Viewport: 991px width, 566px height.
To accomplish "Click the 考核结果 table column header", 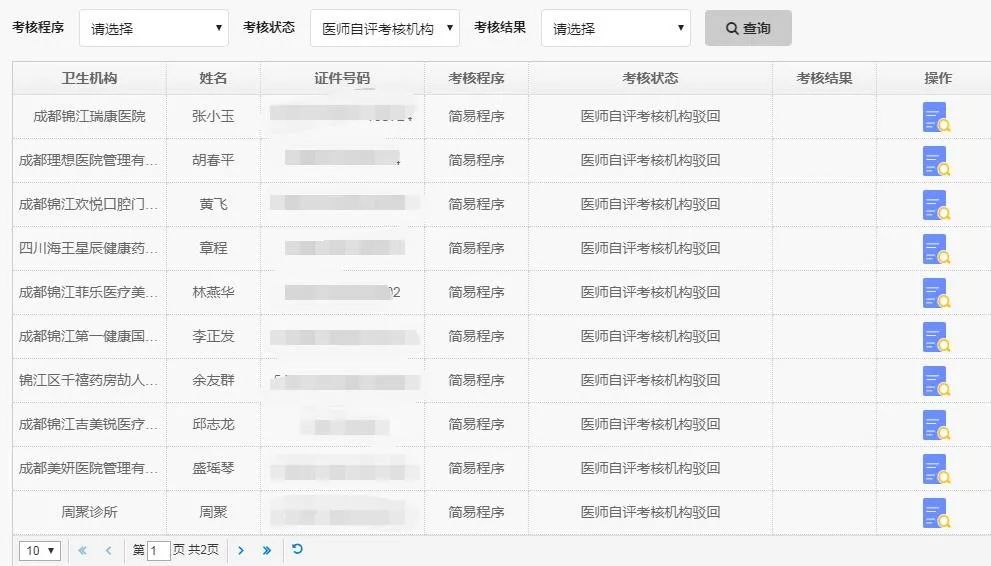I will tap(824, 78).
